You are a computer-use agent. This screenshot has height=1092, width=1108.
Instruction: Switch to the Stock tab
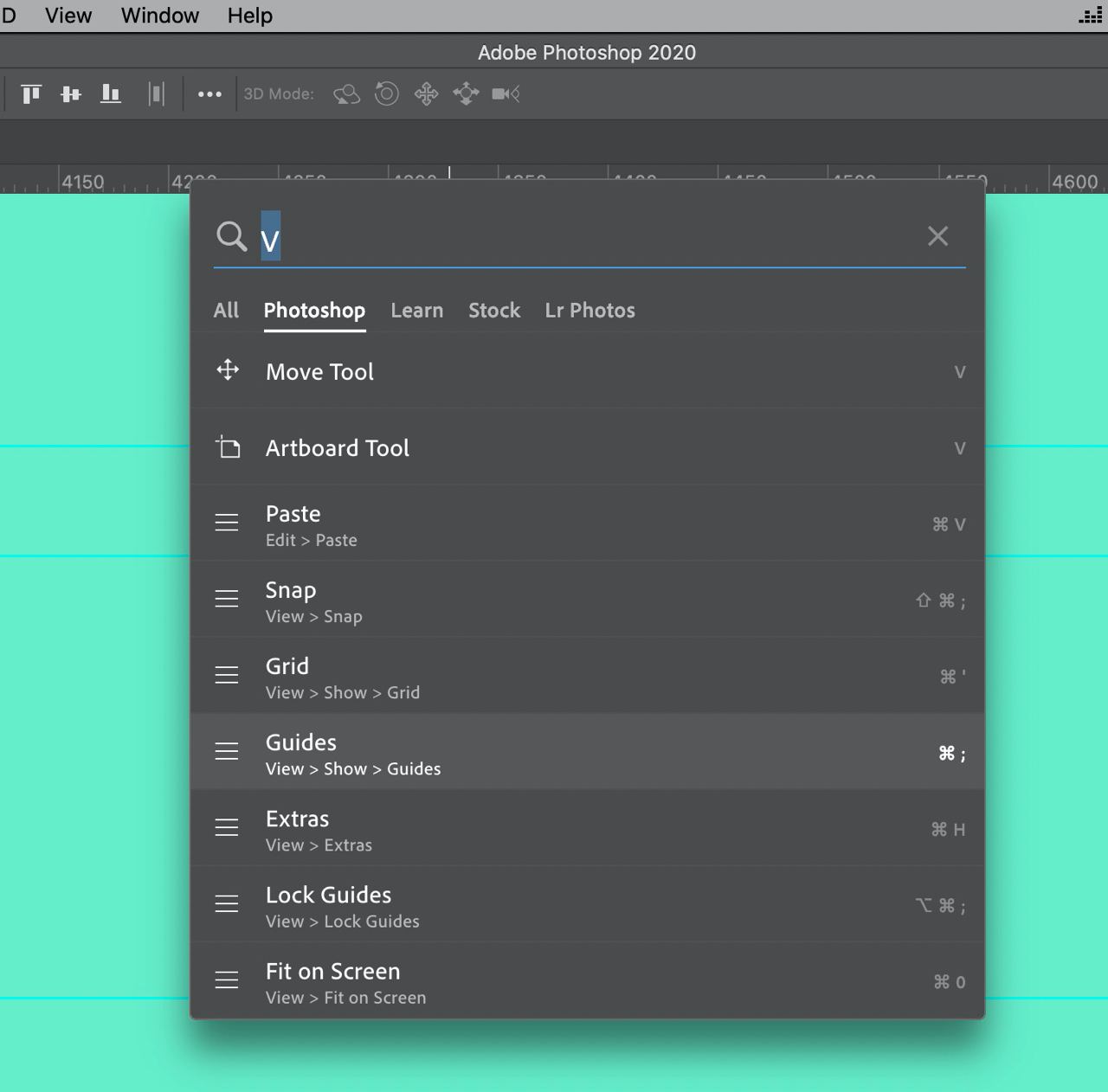tap(494, 310)
